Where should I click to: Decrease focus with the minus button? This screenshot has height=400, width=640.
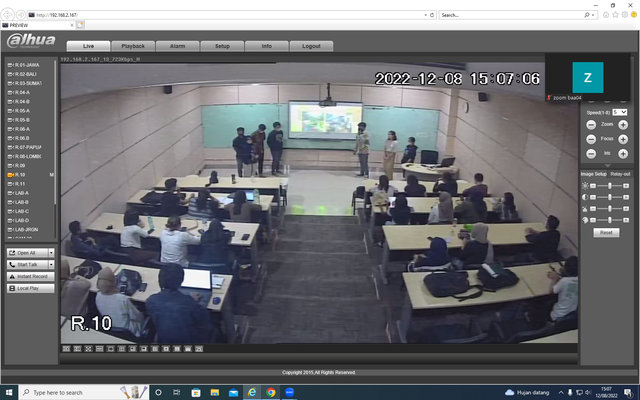(x=591, y=139)
